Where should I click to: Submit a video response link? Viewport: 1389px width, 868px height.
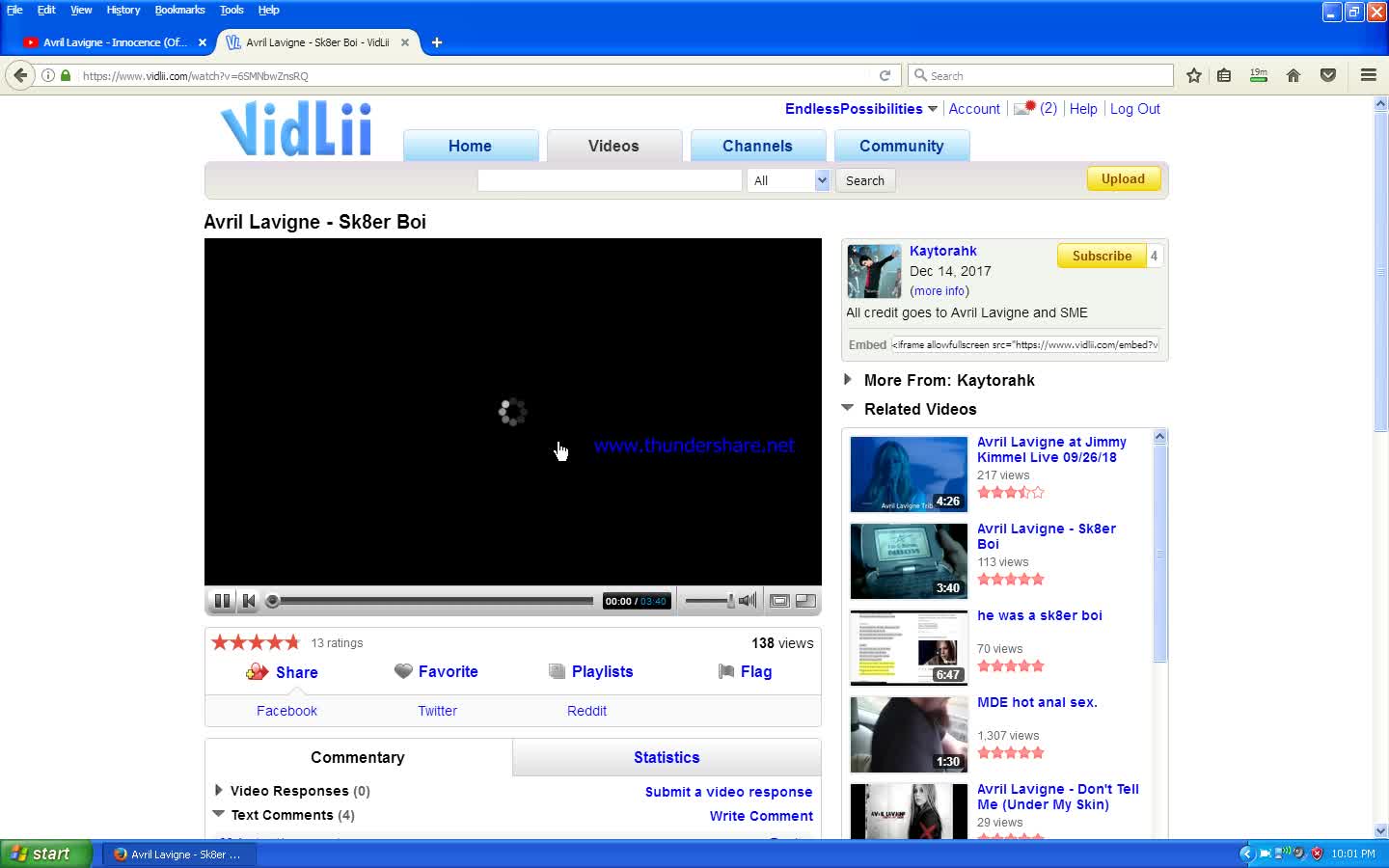[728, 792]
